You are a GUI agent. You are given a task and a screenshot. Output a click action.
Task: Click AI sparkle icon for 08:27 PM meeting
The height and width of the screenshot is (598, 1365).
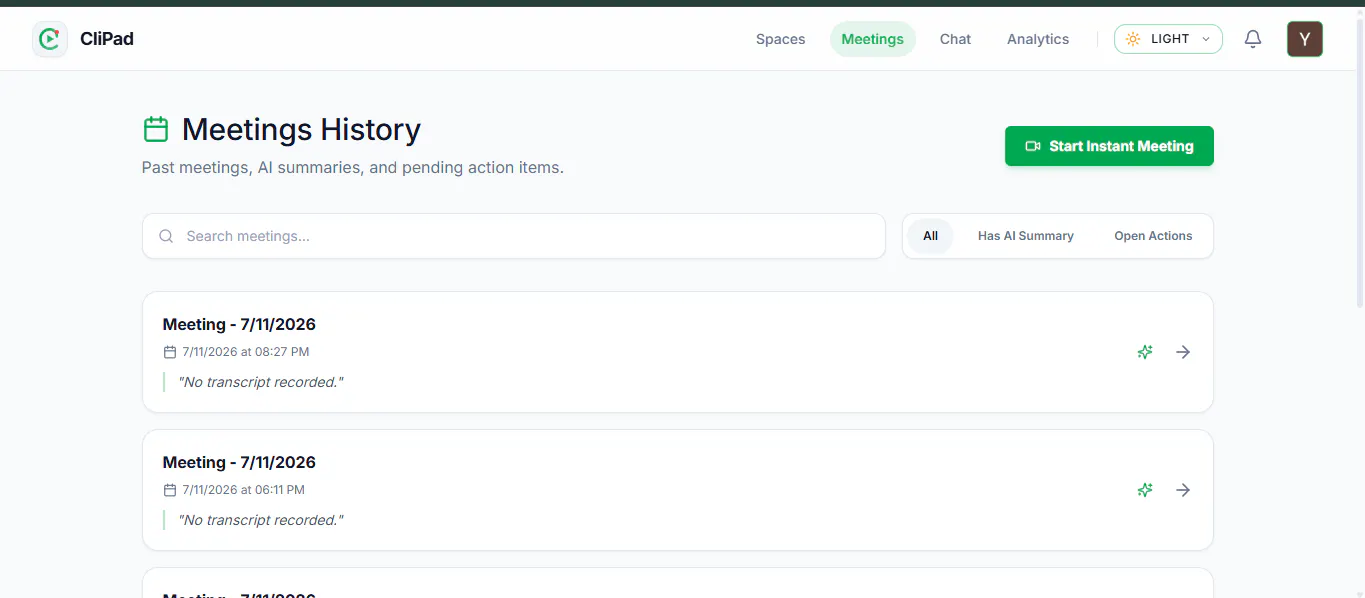click(x=1145, y=352)
